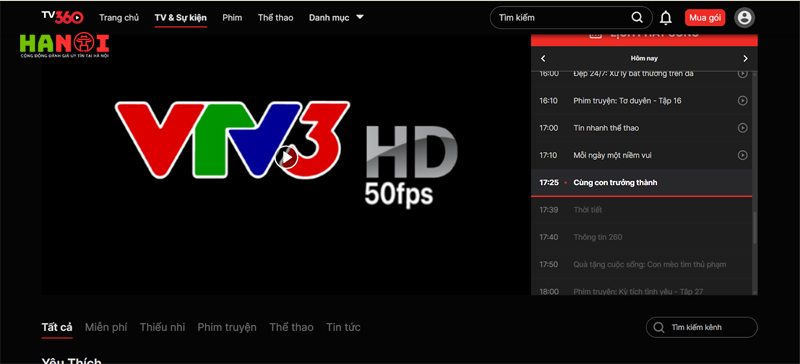Click the channel search magnifier icon
This screenshot has height=364, width=800.
tap(659, 327)
